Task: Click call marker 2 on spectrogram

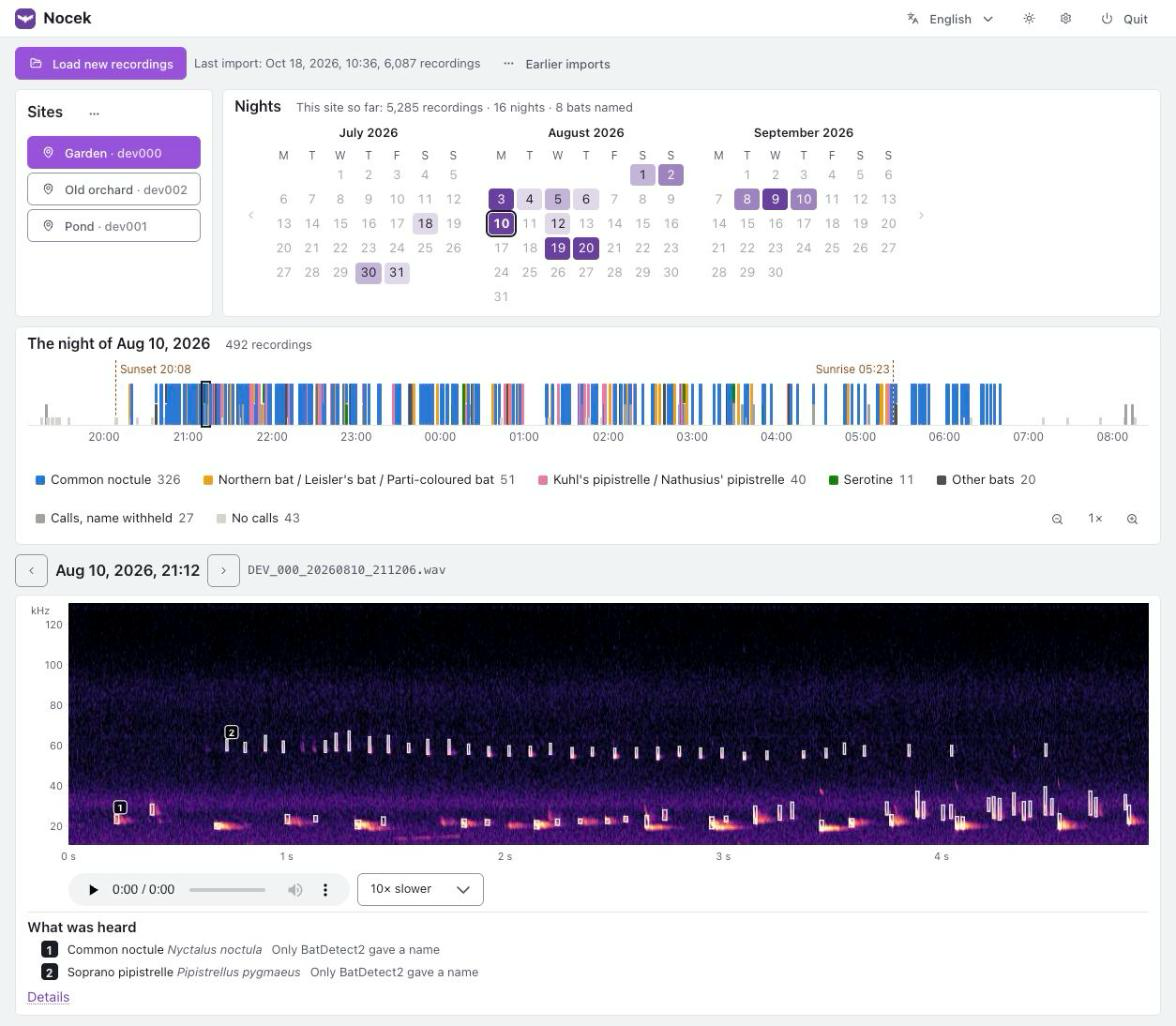Action: click(232, 732)
